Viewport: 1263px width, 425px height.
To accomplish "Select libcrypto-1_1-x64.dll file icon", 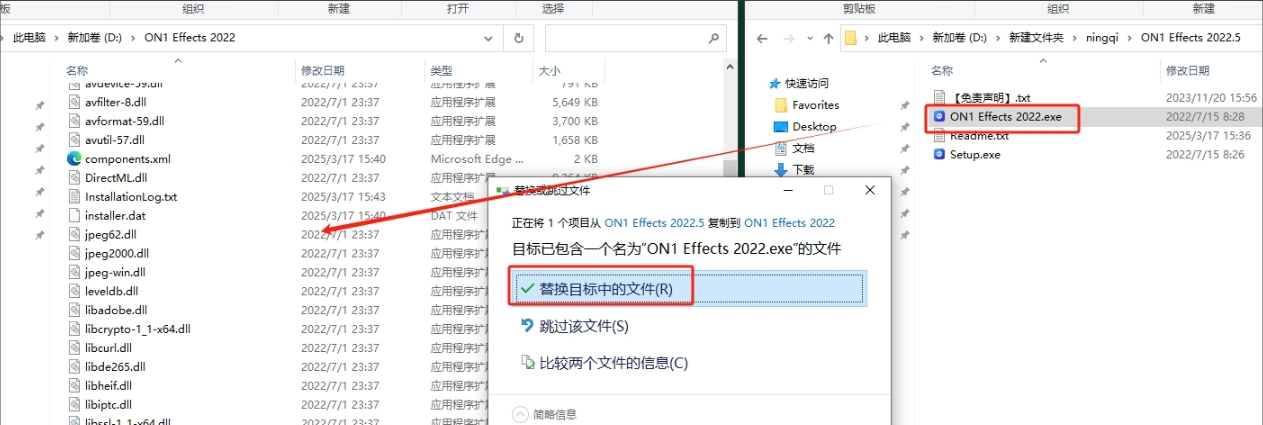I will pos(74,329).
